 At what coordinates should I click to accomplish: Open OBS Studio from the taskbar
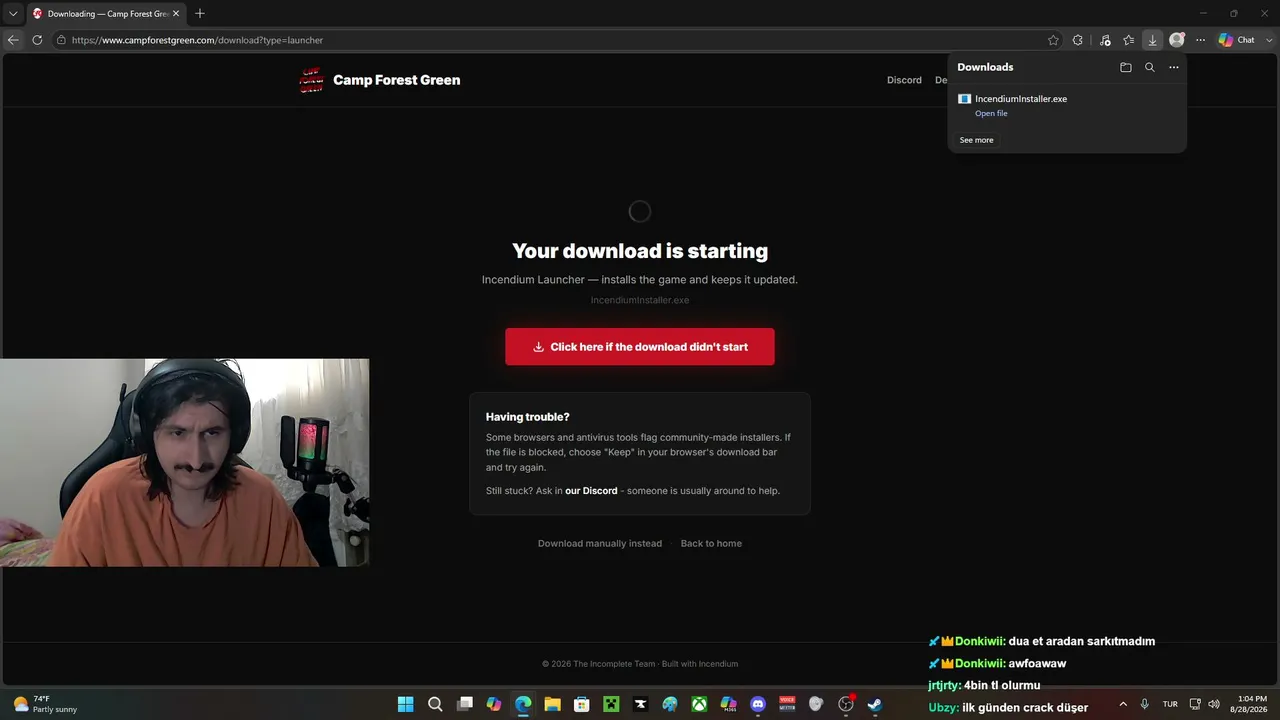coord(846,704)
